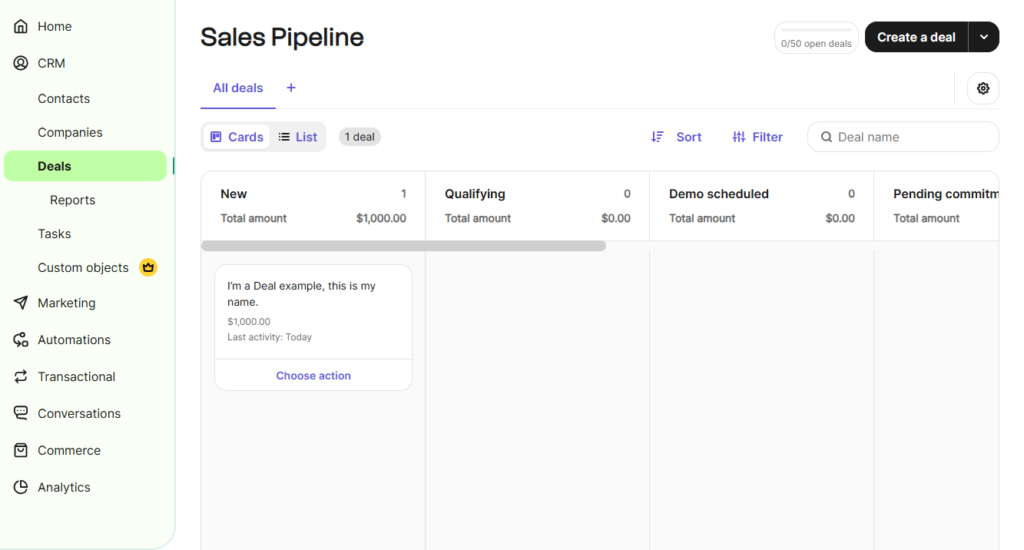
Task: Click $1,000.00 total amount in New column
Action: tap(381, 218)
